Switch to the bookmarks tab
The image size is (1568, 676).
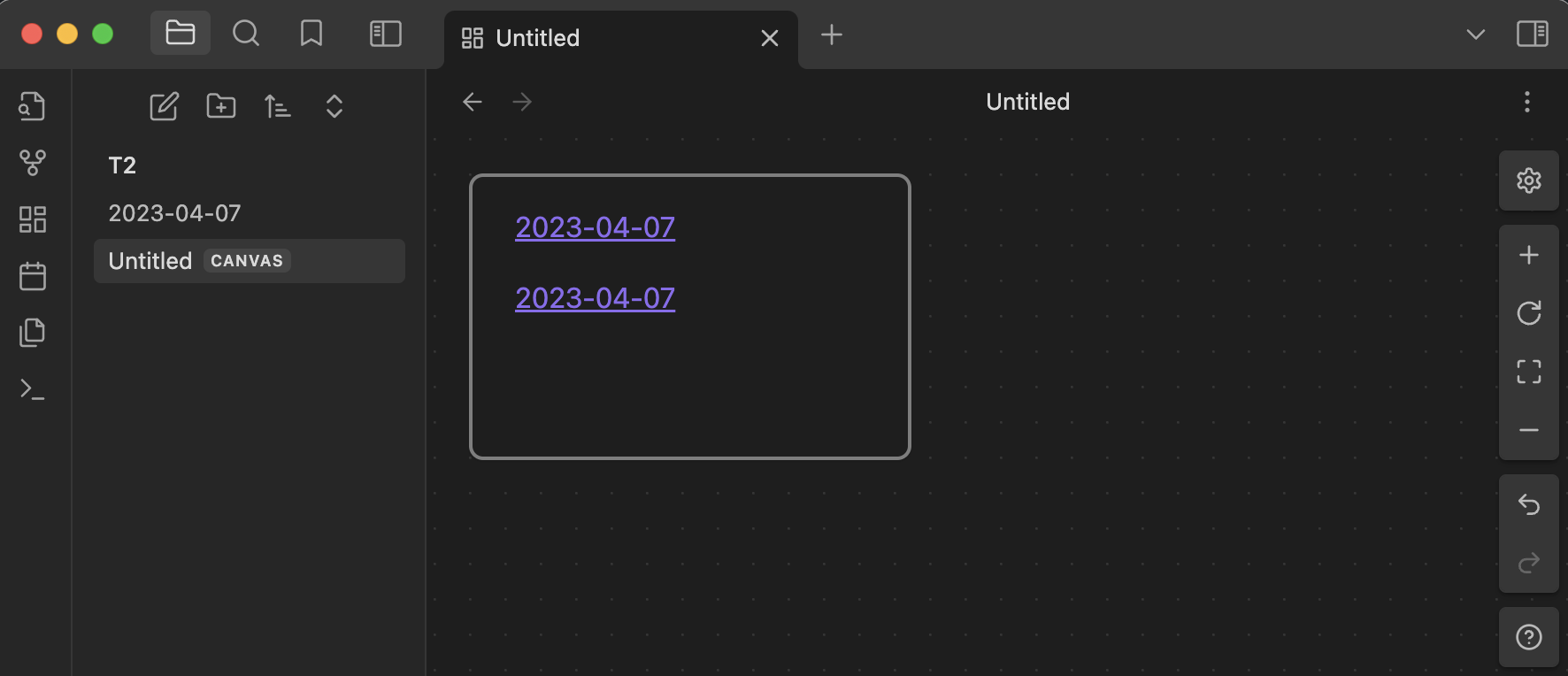pyautogui.click(x=311, y=34)
